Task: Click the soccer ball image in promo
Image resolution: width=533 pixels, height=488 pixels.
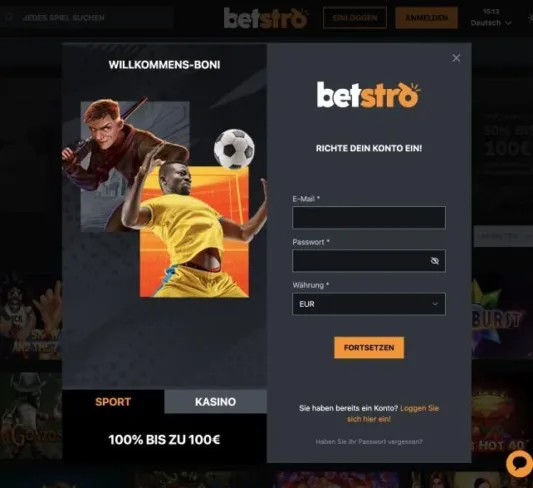Action: point(234,149)
